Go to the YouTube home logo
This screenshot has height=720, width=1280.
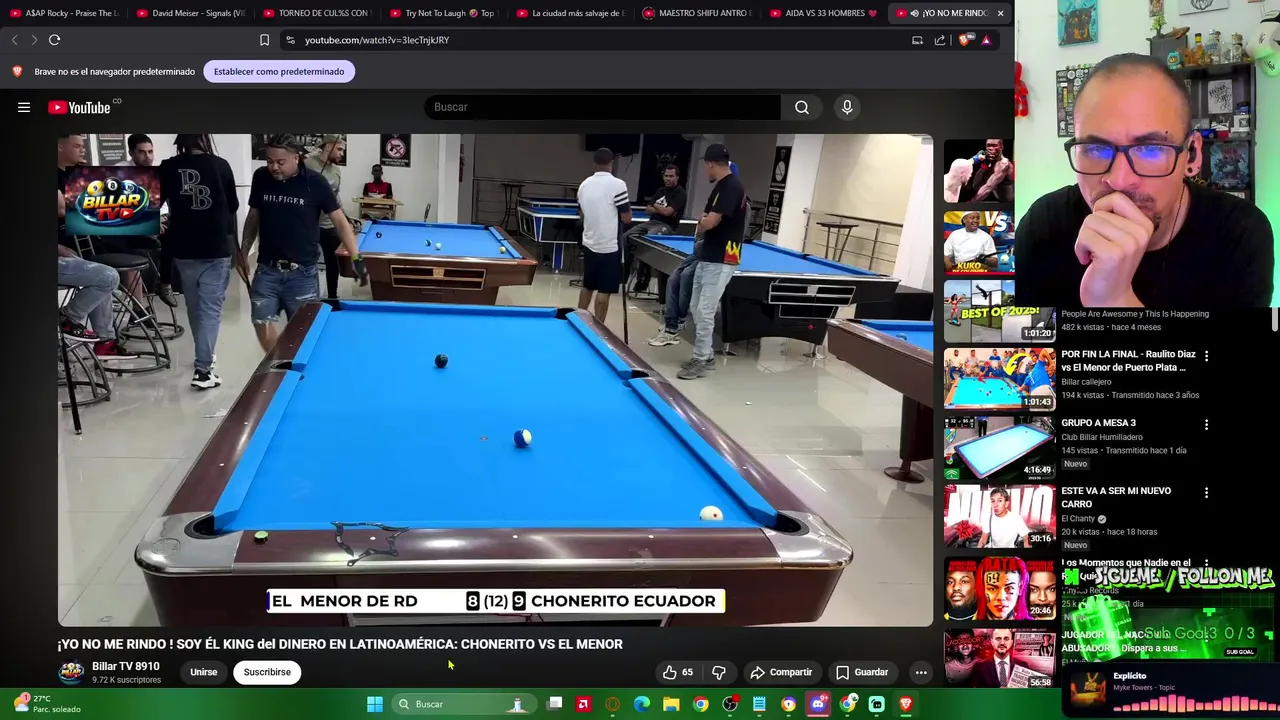[79, 107]
